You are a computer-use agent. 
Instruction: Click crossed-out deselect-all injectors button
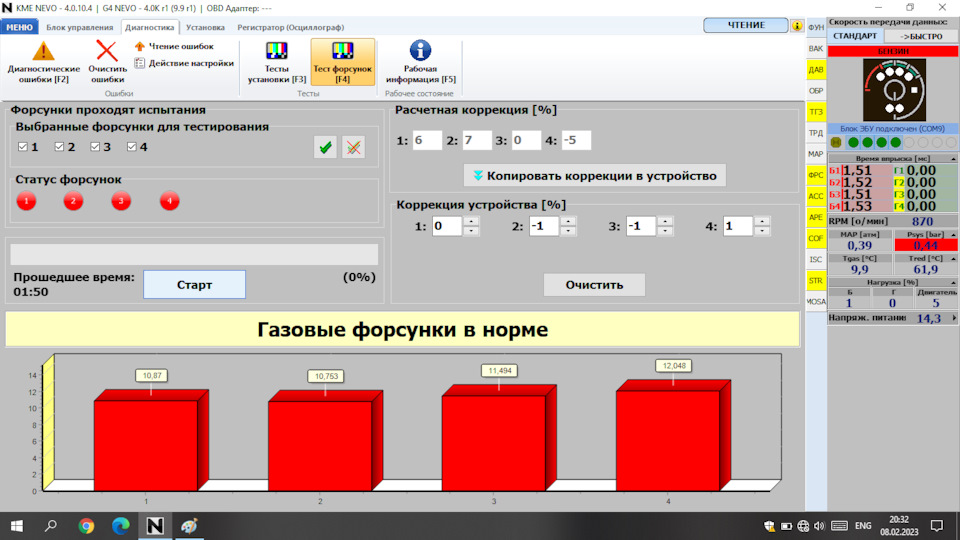click(x=353, y=148)
